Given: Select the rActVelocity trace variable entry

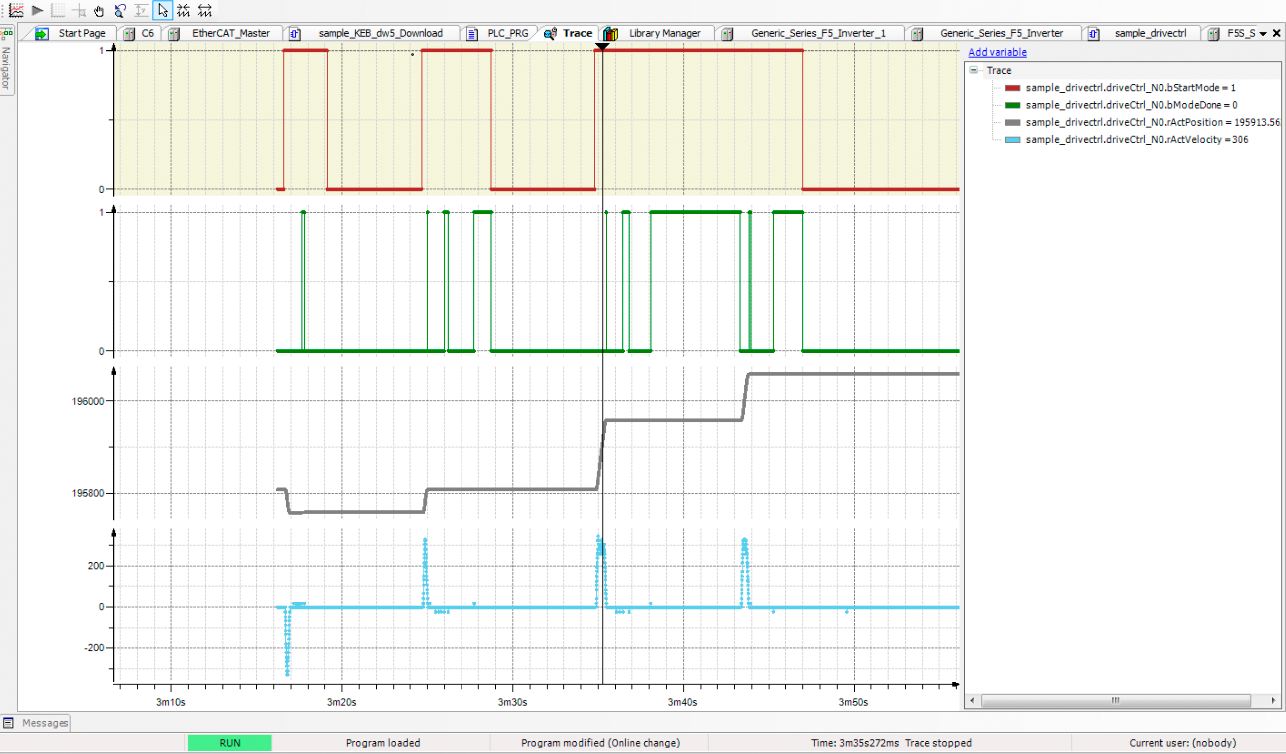Looking at the screenshot, I should point(1137,139).
